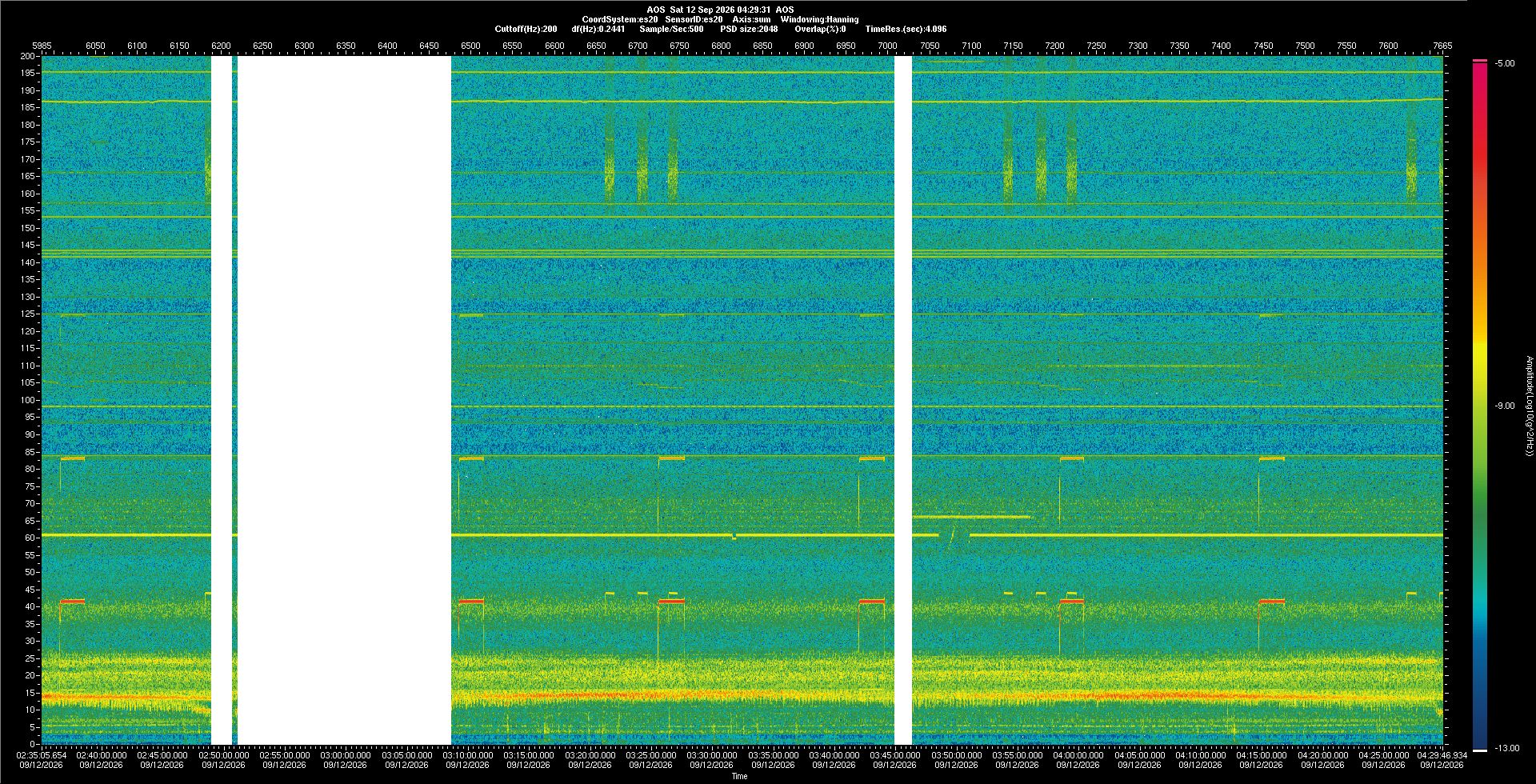This screenshot has height=784, width=1536.
Task: Click the colorbar bottom marker at -13.00
Action: [x=1480, y=750]
